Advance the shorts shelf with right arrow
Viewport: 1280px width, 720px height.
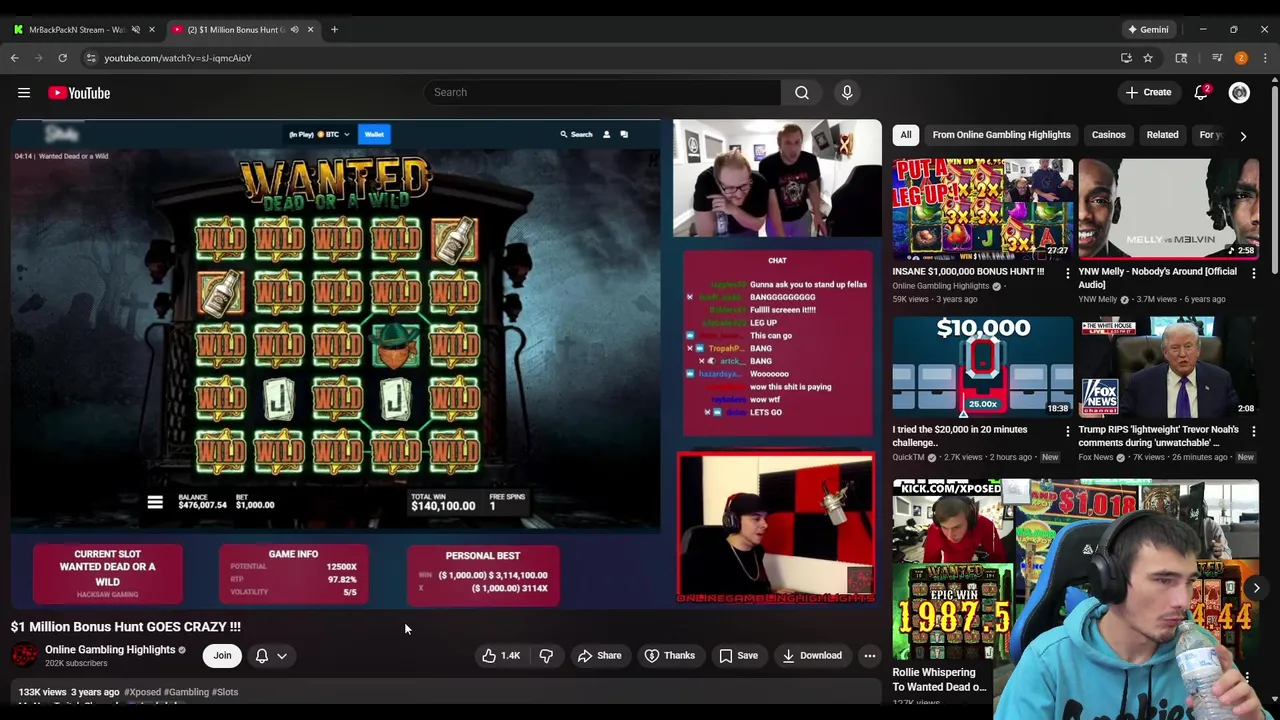1256,588
